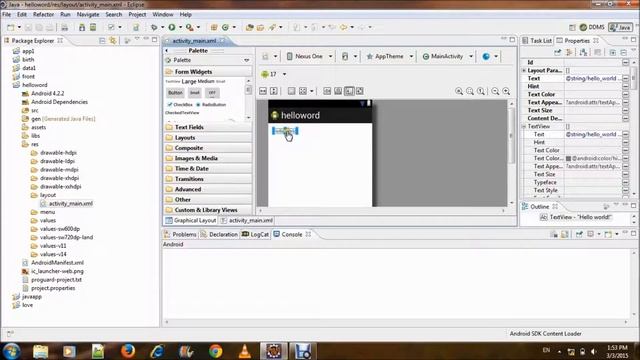Click the Debug bug toolbar icon

tap(154, 27)
